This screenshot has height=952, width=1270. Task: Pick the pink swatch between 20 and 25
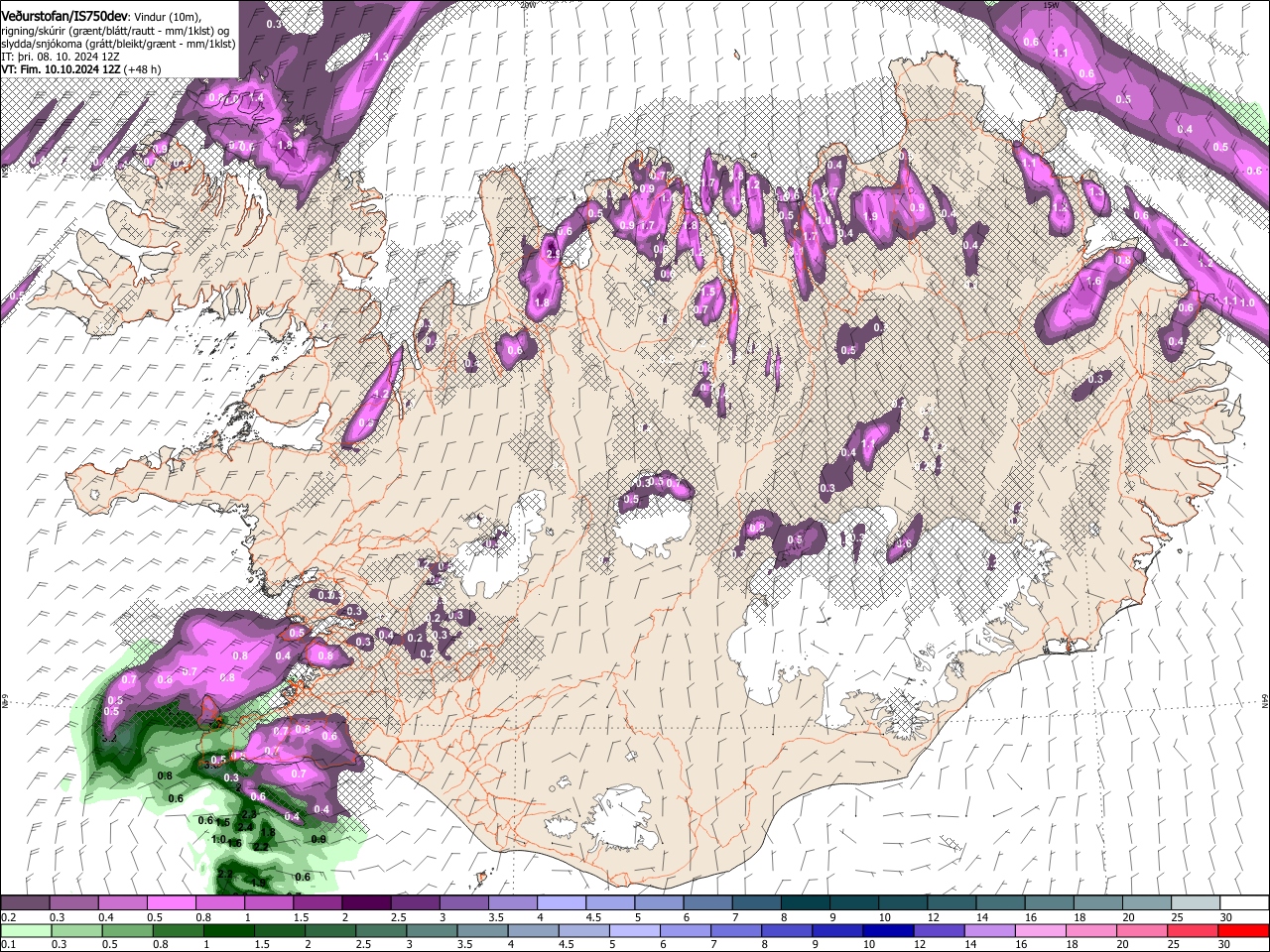(x=1143, y=931)
